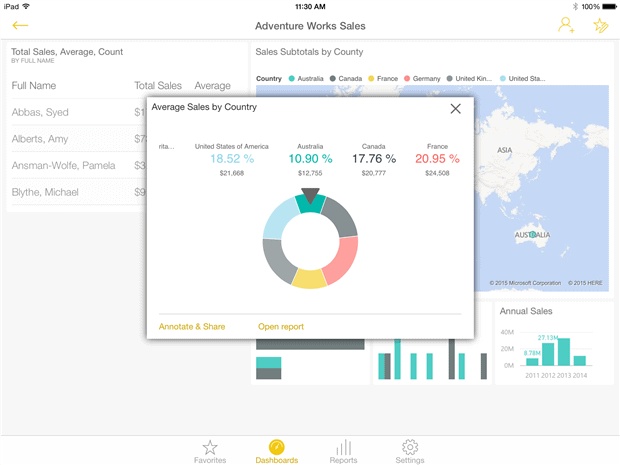Tap the Bluetooth status icon
620x465 pixels.
coord(575,6)
